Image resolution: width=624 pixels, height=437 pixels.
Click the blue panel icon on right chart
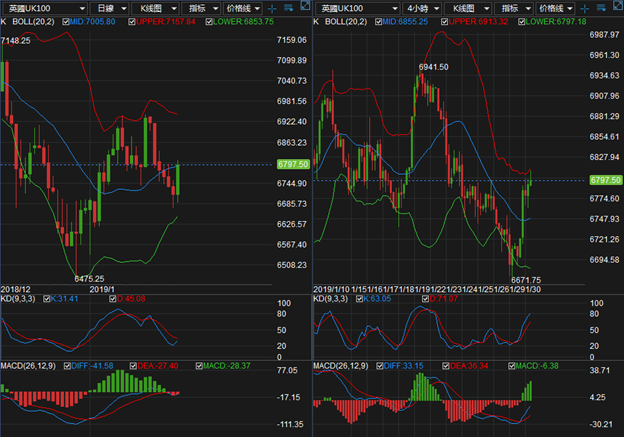(600, 7)
